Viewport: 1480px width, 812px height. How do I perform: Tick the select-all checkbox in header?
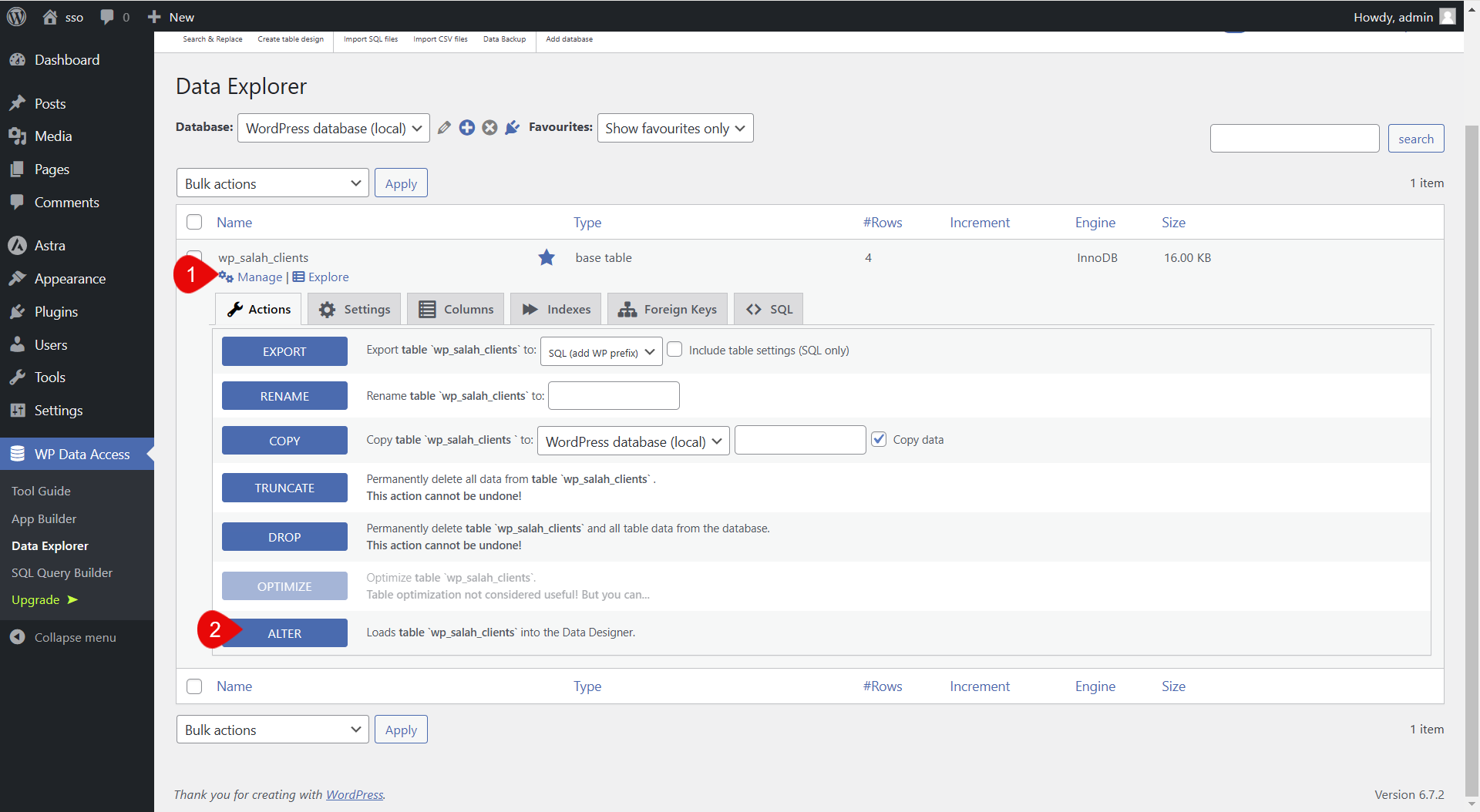194,223
